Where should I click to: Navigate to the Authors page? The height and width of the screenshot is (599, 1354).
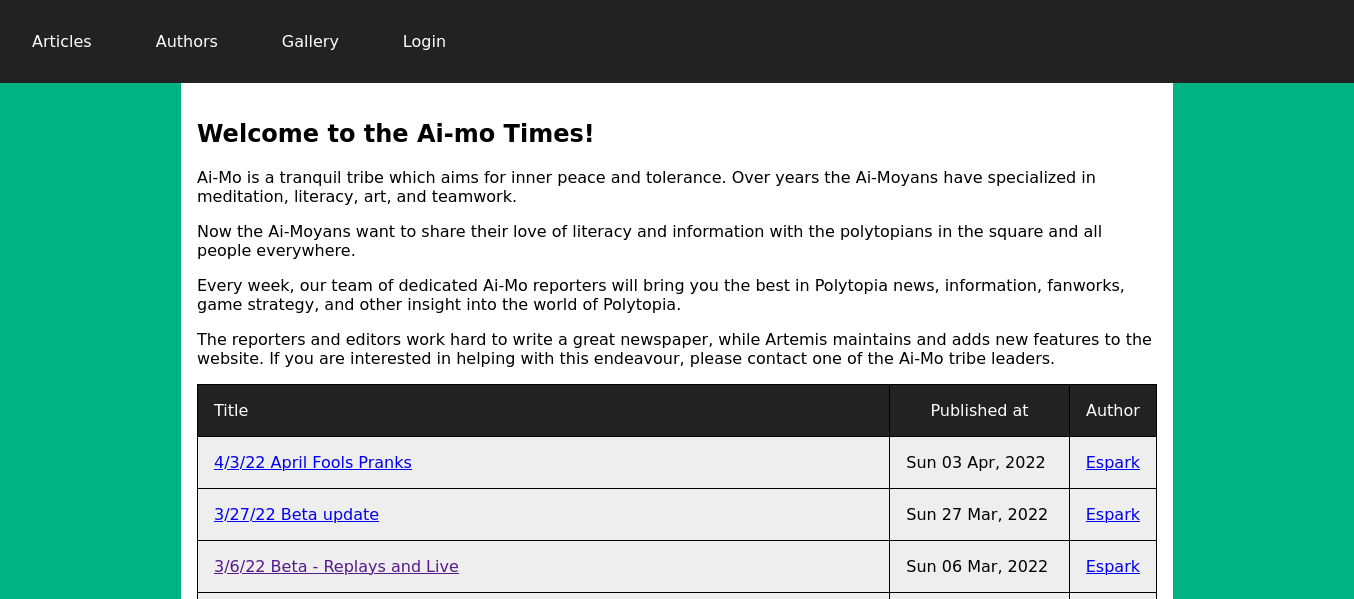click(186, 41)
